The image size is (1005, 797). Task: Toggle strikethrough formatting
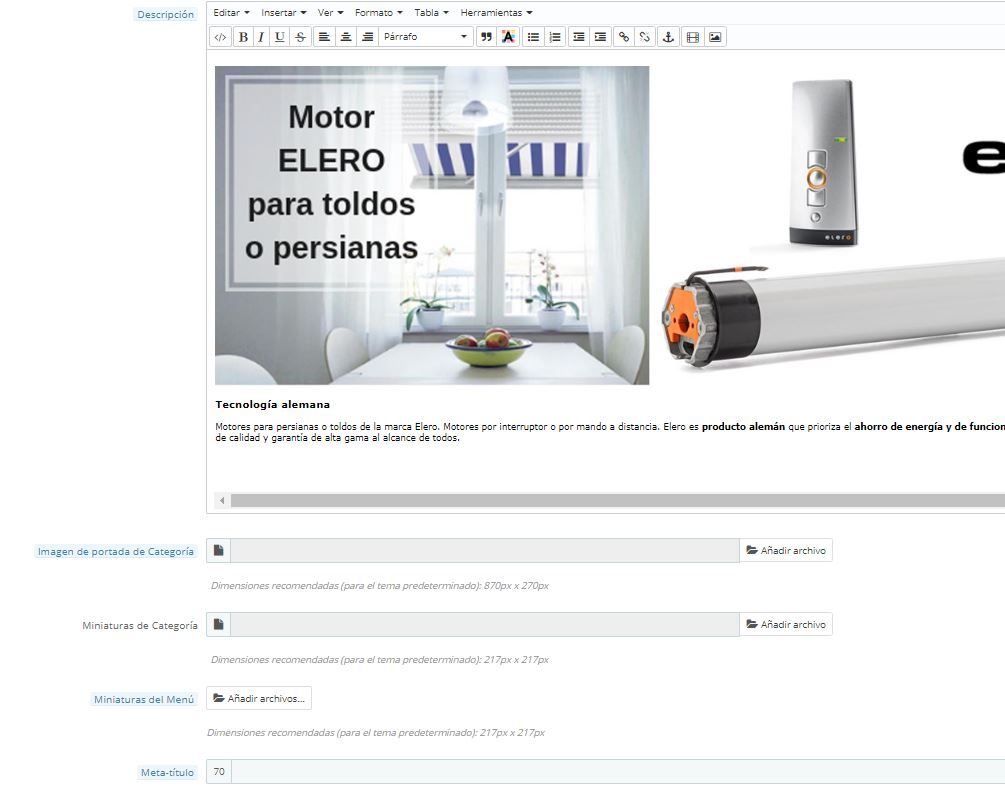coord(300,37)
